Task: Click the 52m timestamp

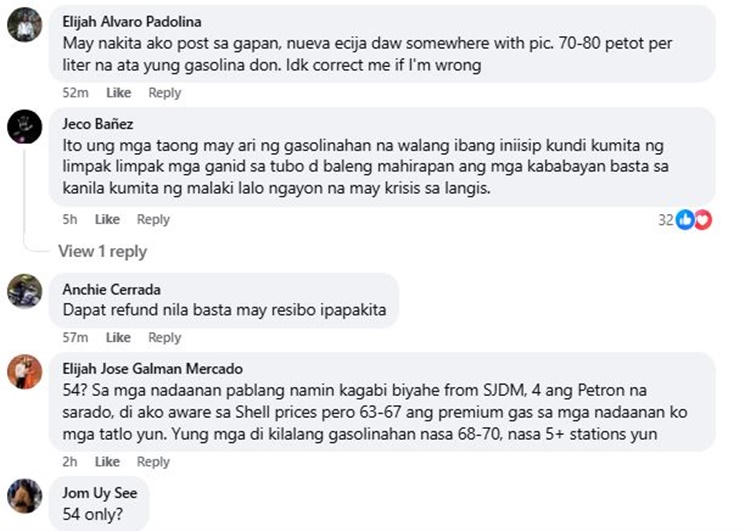Action: (x=76, y=93)
